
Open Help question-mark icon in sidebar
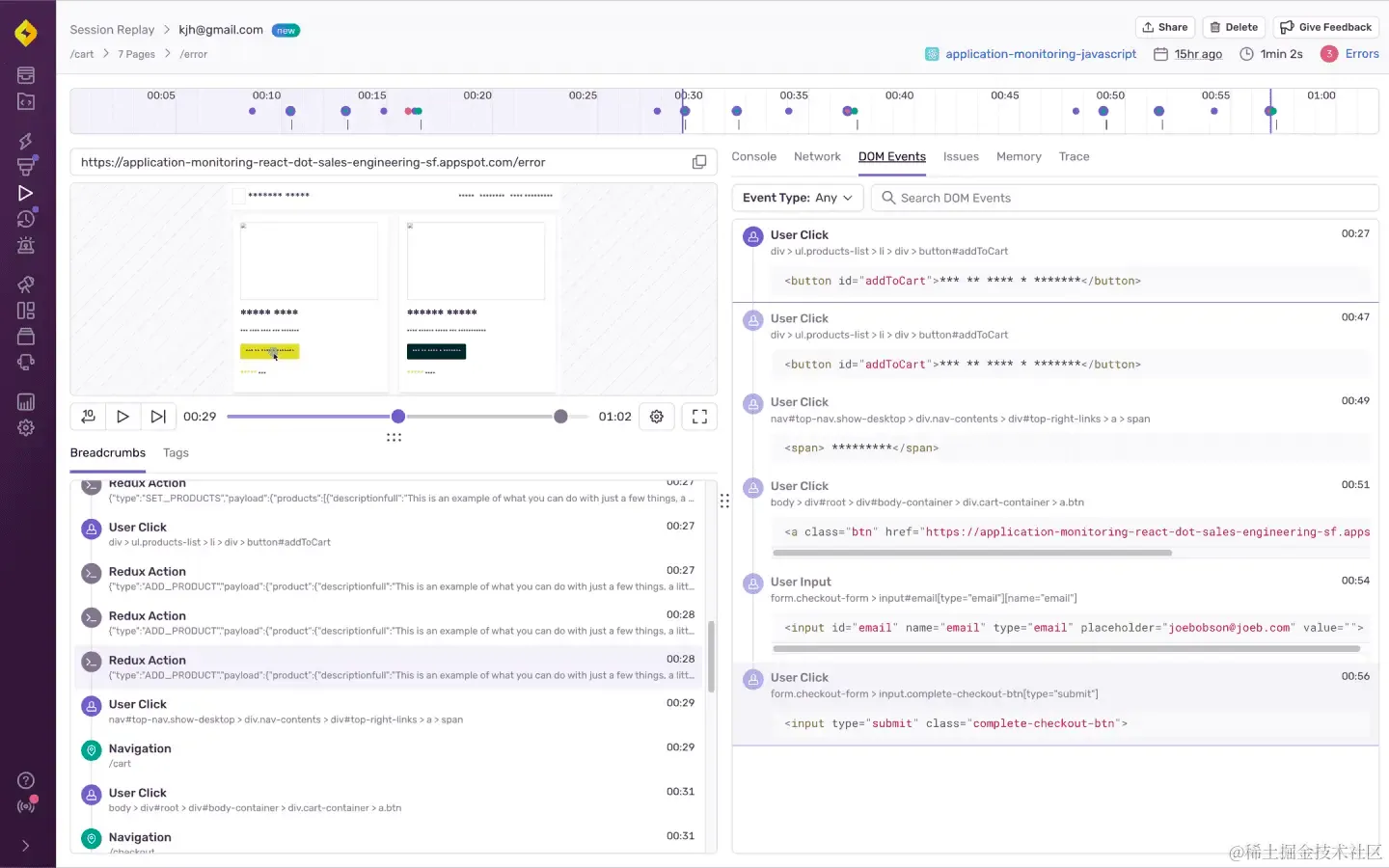pos(26,780)
